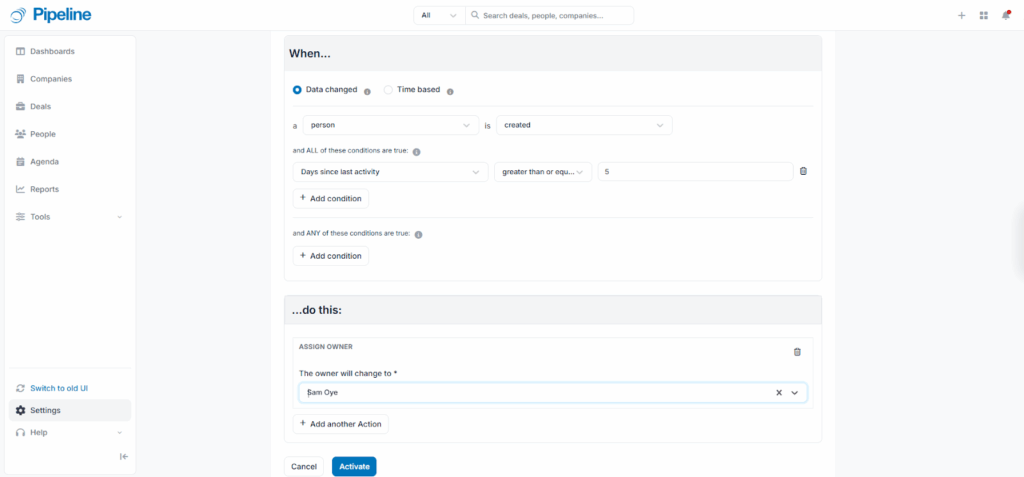Open the All search filter dropdown
The width and height of the screenshot is (1024, 477).
click(439, 16)
